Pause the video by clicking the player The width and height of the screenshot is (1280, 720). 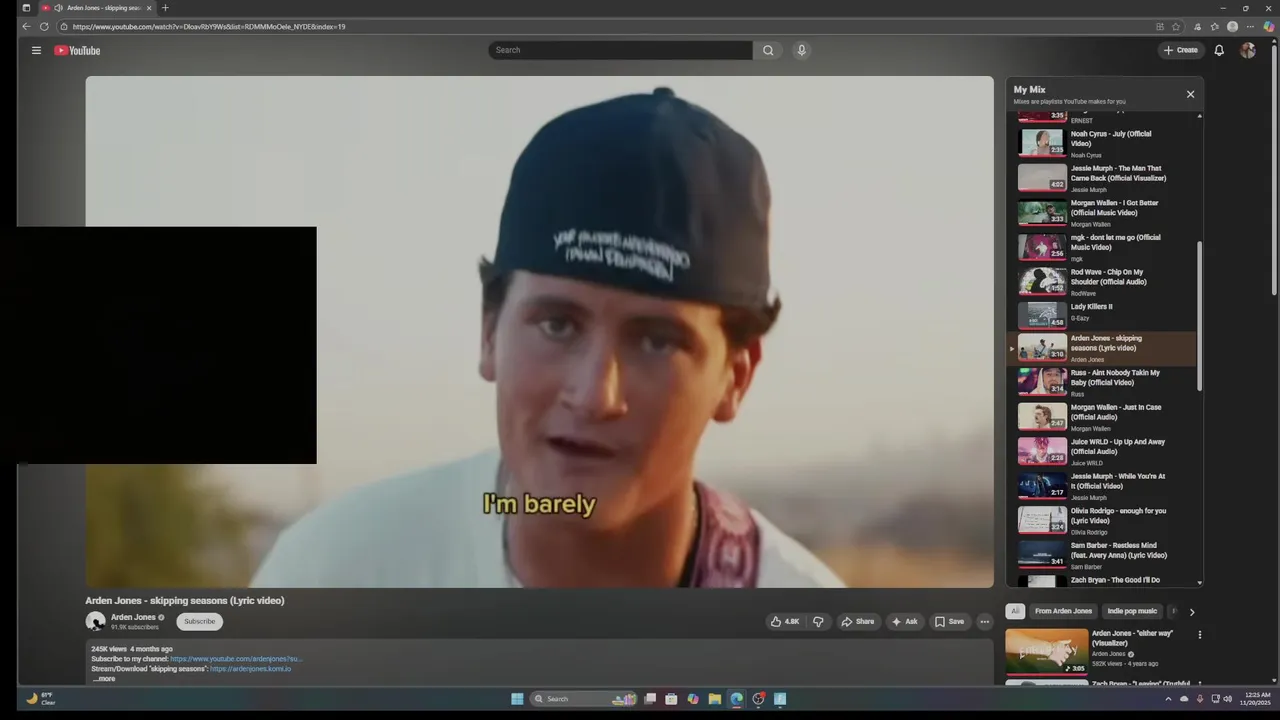(539, 331)
